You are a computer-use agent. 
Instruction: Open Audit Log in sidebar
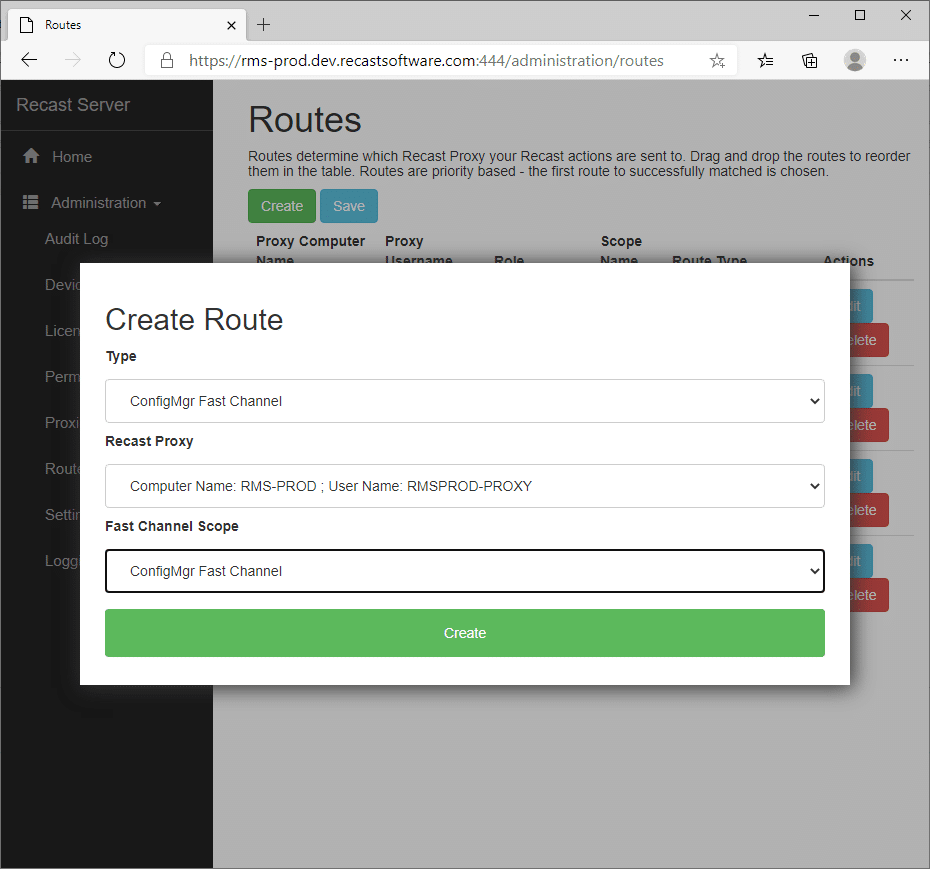(x=76, y=239)
